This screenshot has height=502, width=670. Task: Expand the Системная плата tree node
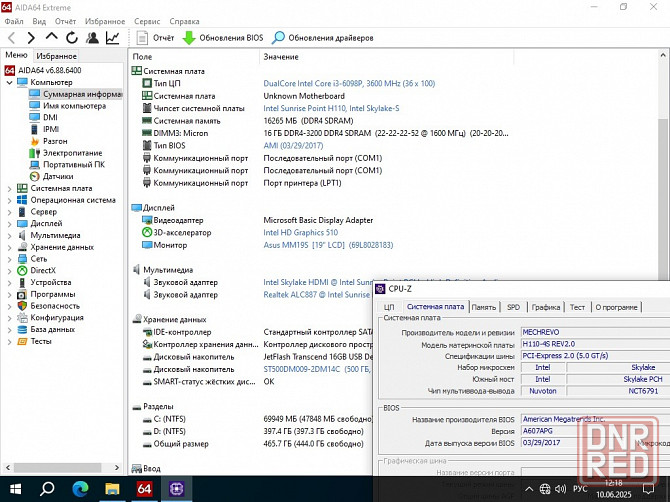tap(9, 188)
